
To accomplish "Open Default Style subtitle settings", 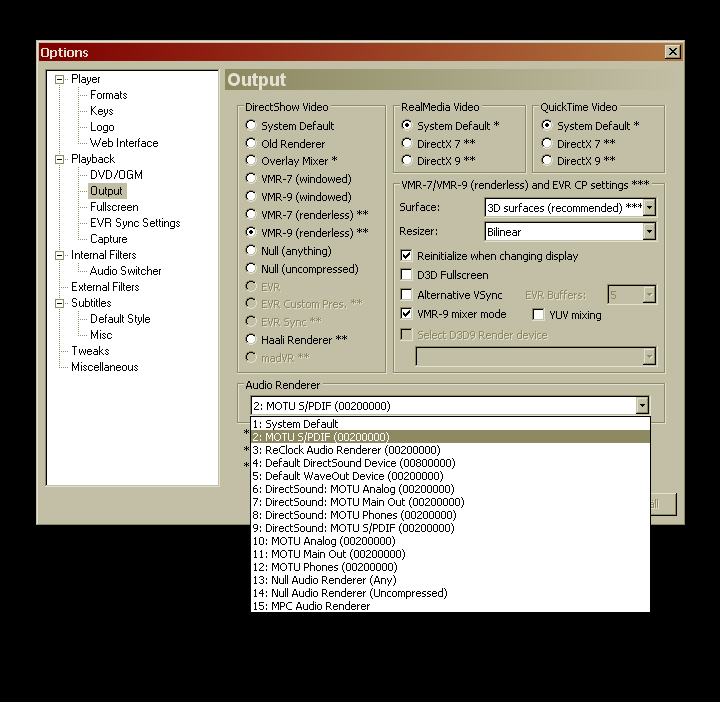I will point(120,319).
